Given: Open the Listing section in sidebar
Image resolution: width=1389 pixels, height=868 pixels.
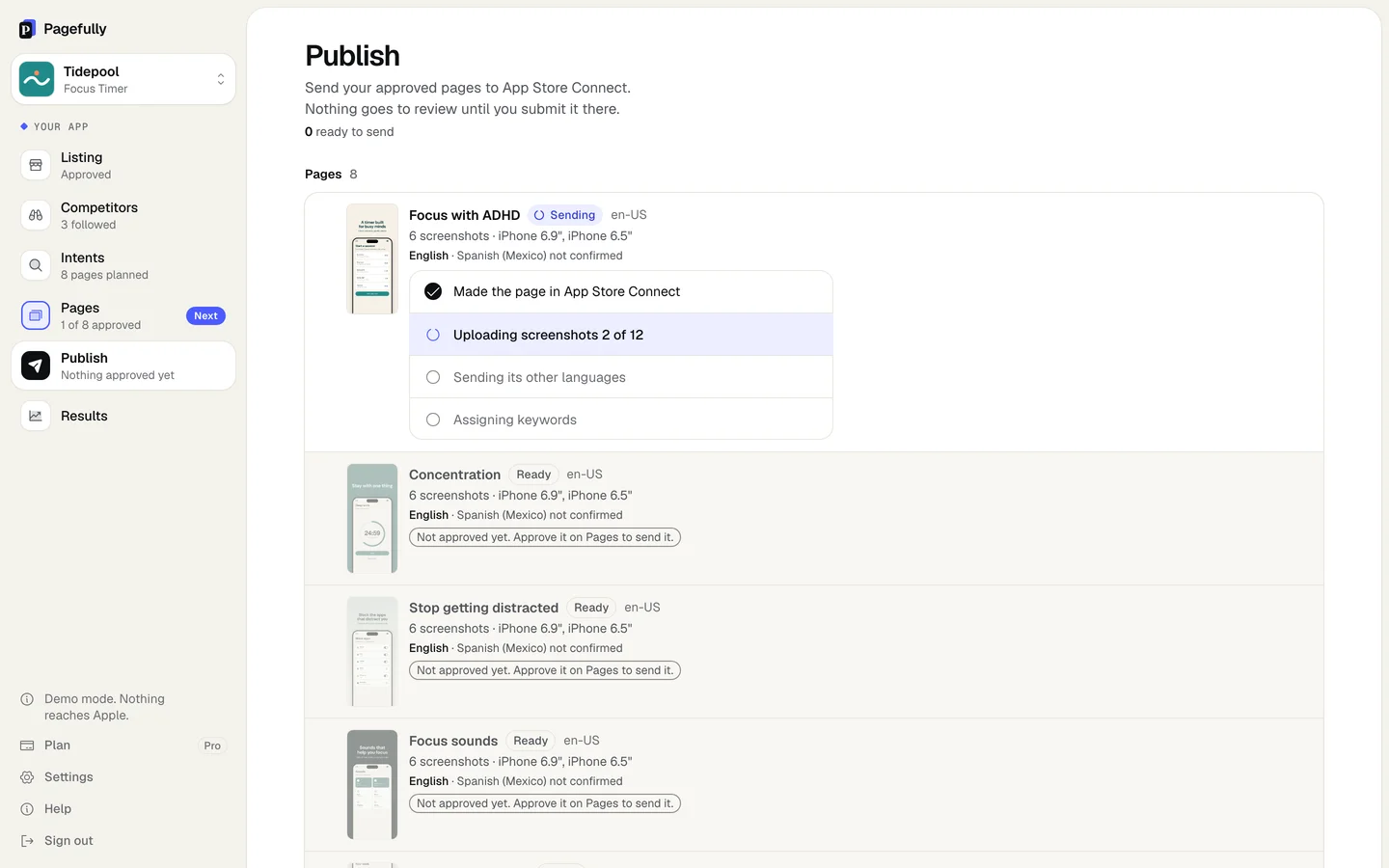Looking at the screenshot, I should [123, 165].
